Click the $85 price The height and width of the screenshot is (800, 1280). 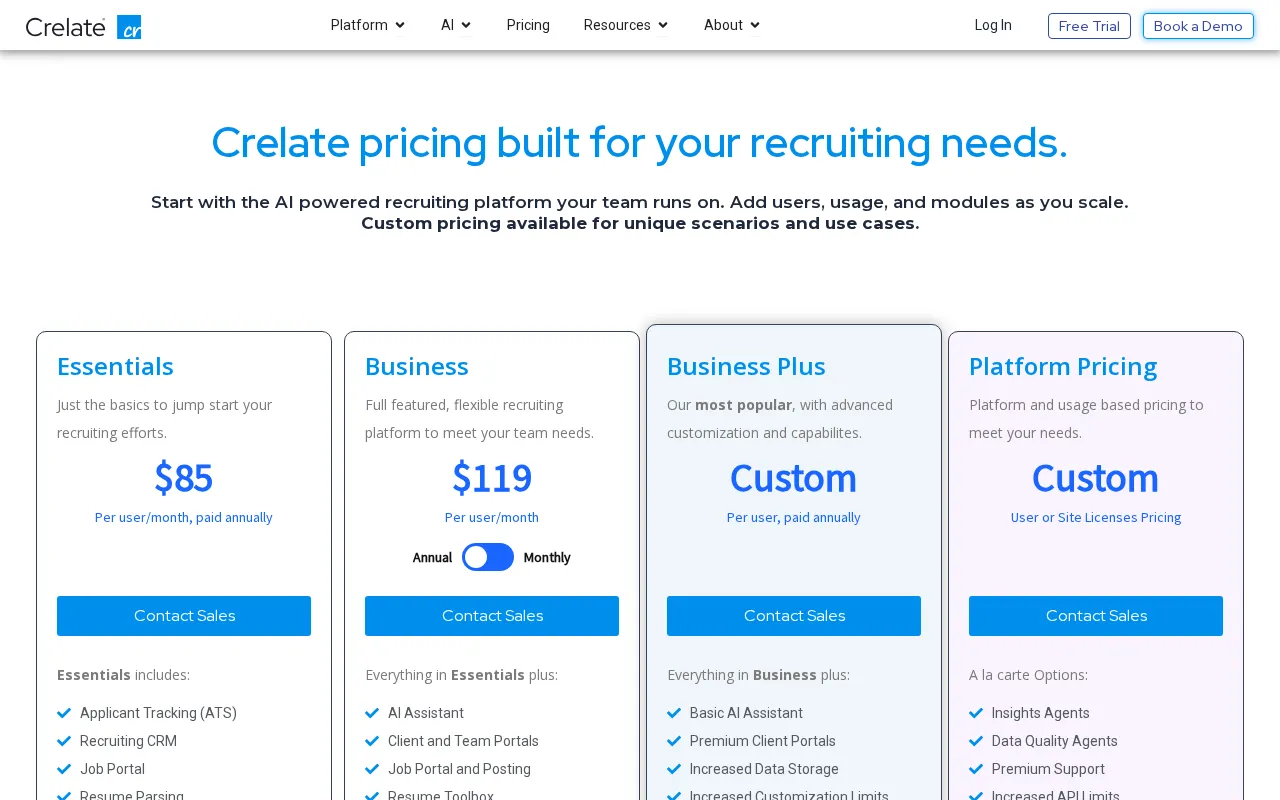click(x=184, y=478)
